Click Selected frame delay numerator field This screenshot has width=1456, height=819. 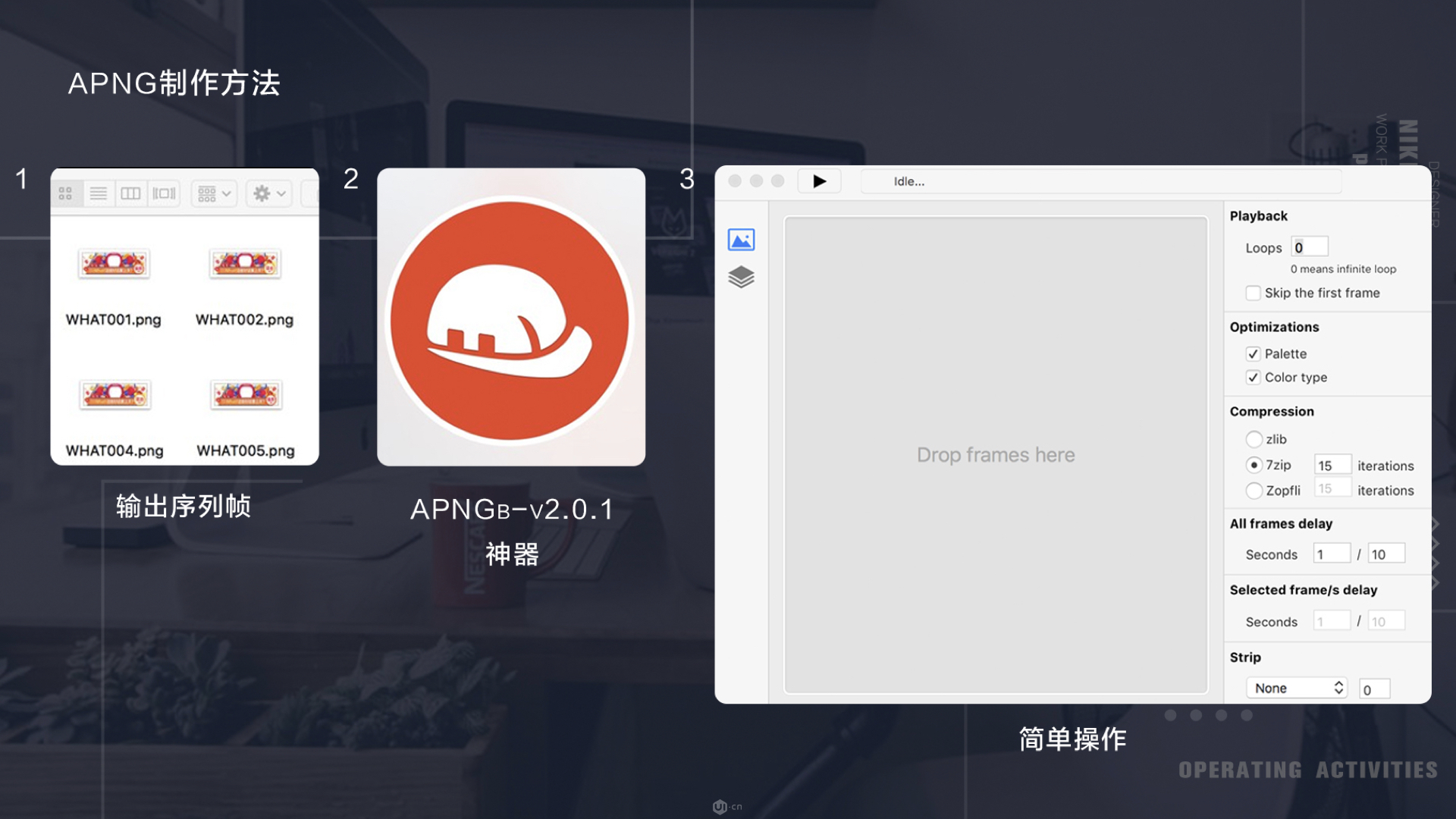(x=1332, y=621)
